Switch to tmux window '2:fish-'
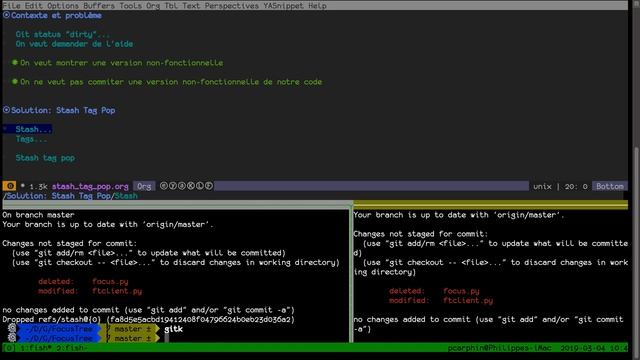The width and height of the screenshot is (640, 360). point(72,348)
